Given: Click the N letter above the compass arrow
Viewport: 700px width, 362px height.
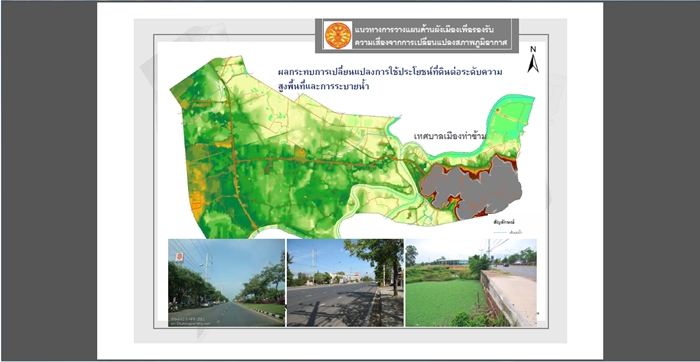Looking at the screenshot, I should pos(533,50).
